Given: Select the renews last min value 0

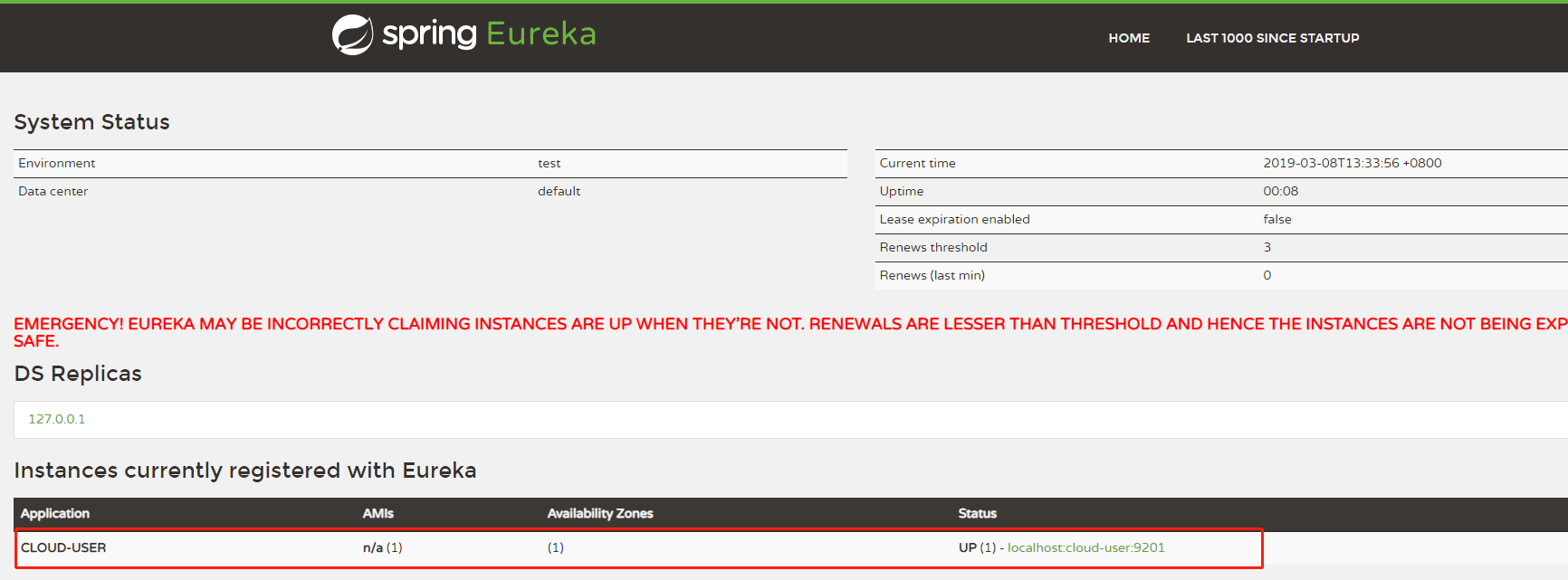Looking at the screenshot, I should (x=1267, y=275).
